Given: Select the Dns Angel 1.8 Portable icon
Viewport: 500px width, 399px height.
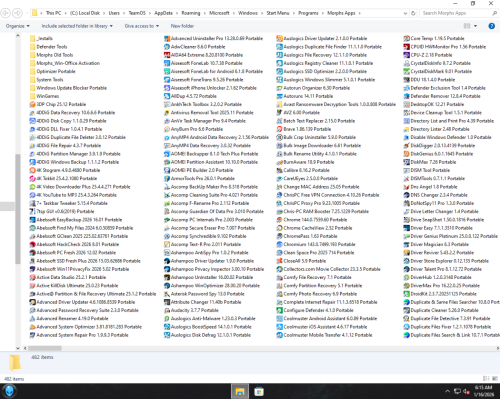Looking at the screenshot, I should tap(407, 187).
